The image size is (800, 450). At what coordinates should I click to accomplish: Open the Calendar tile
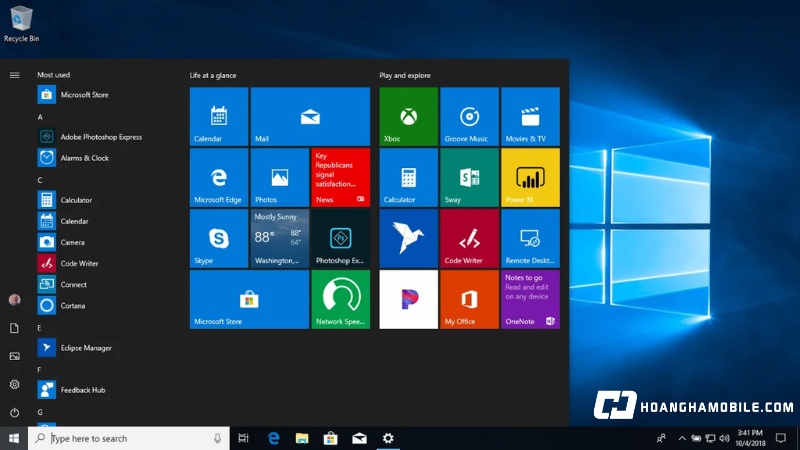click(219, 116)
